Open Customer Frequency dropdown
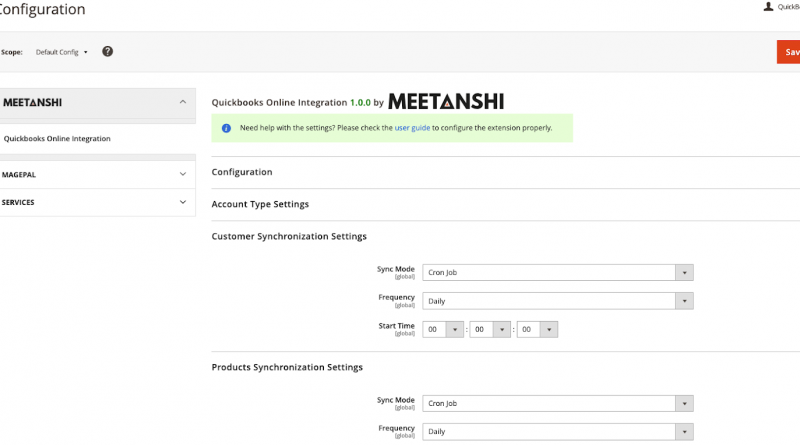The image size is (800, 445). [x=558, y=300]
